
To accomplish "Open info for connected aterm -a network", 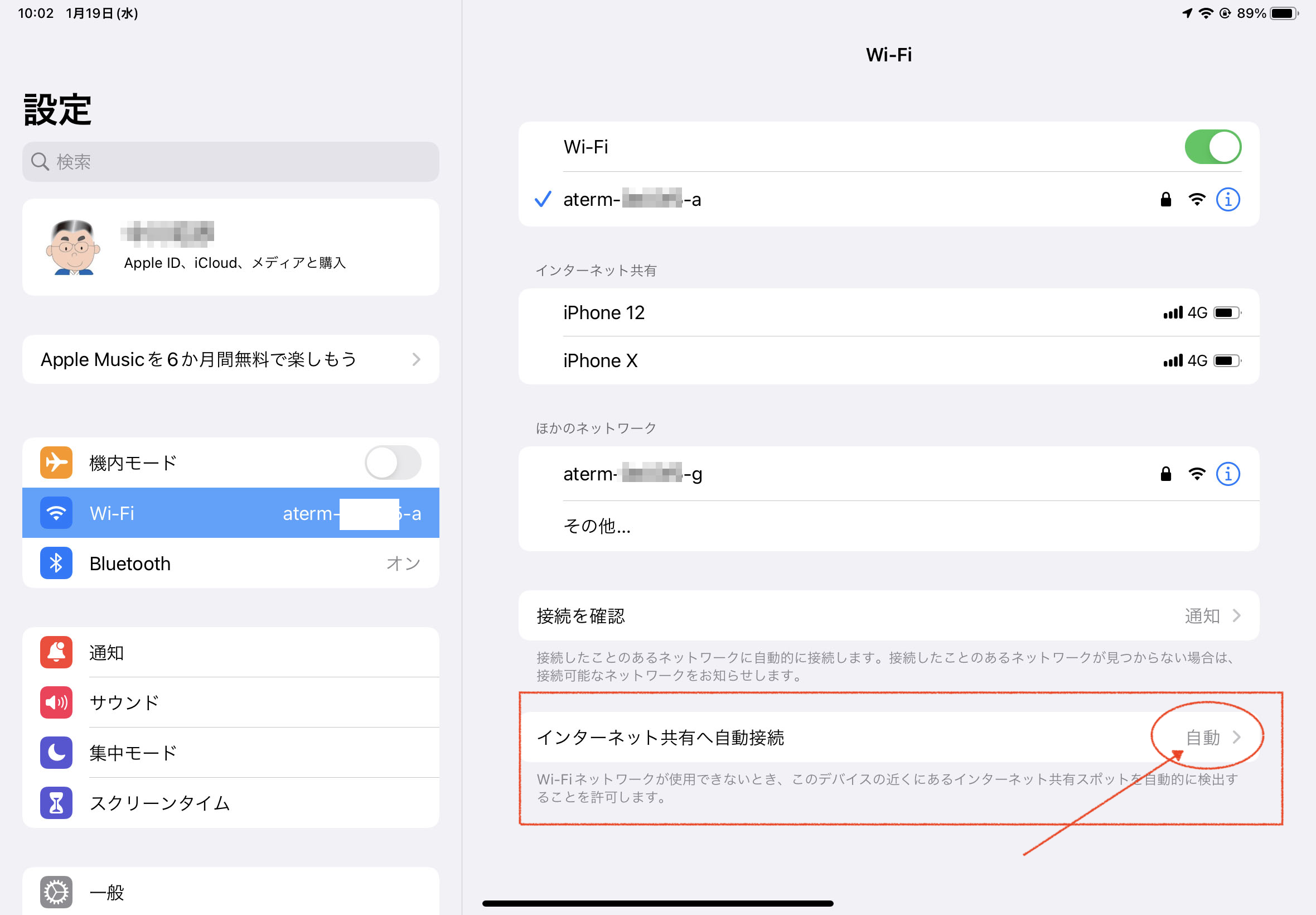I will coord(1227,200).
